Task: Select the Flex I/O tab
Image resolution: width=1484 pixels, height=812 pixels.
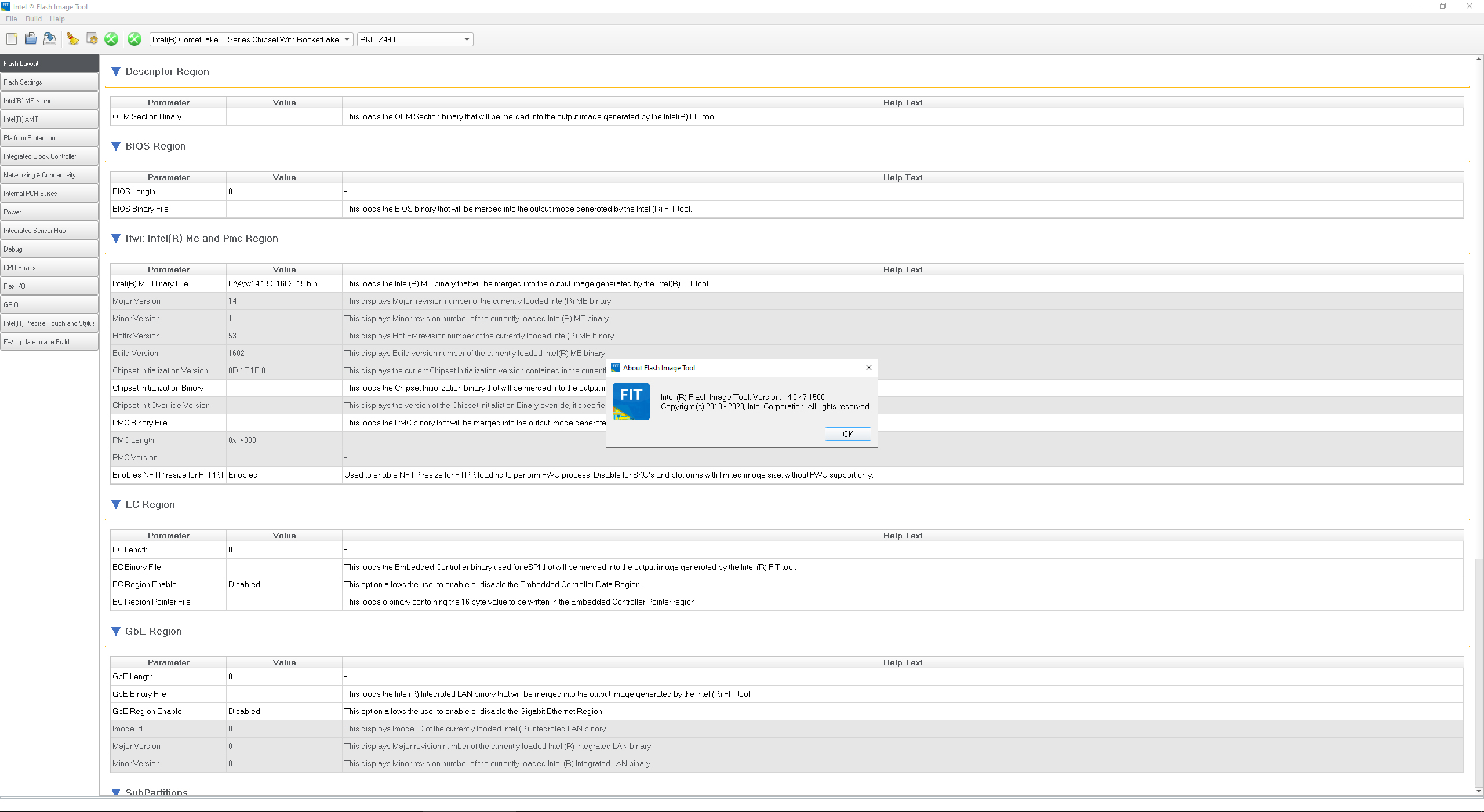Action: (49, 286)
